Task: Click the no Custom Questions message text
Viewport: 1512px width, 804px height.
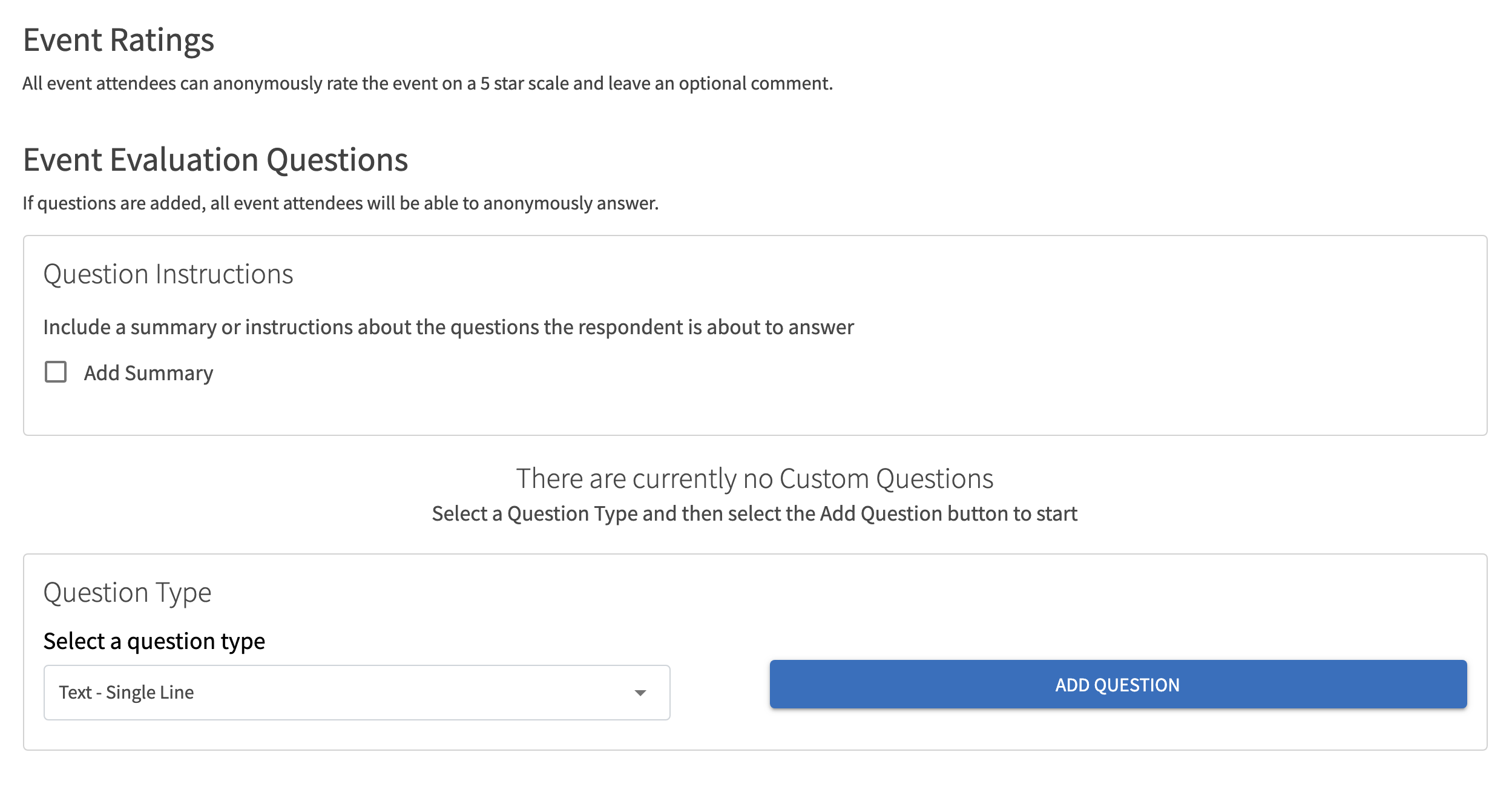Action: (754, 478)
